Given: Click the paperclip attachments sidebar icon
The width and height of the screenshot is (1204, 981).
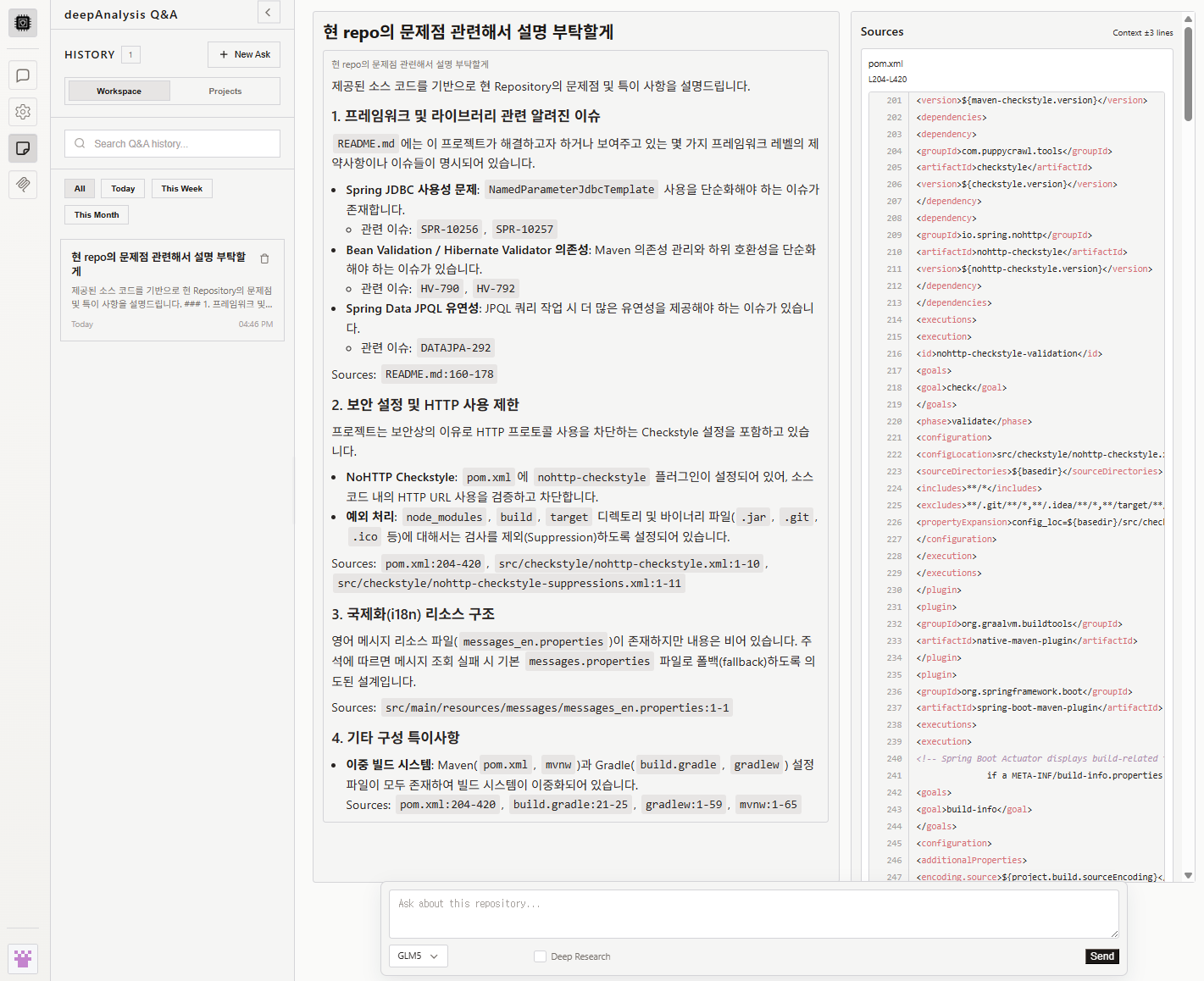Looking at the screenshot, I should coord(23,184).
